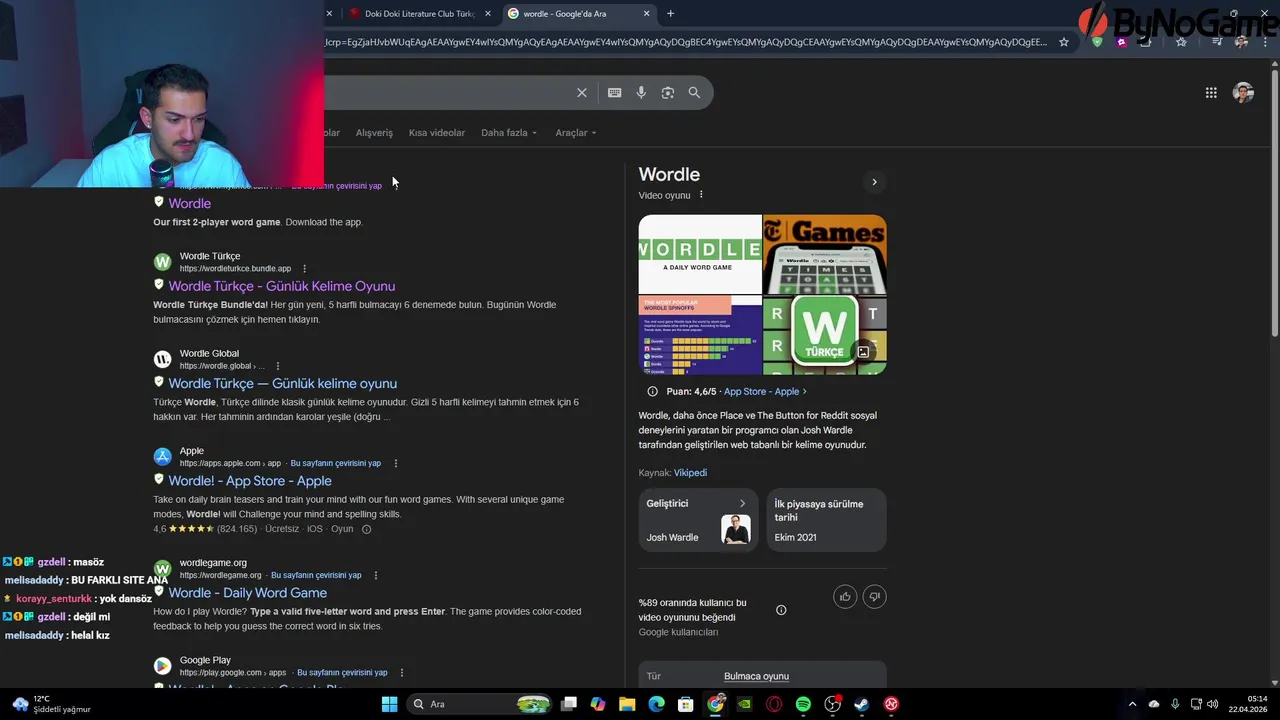Open Google Lens image search

pos(668,92)
